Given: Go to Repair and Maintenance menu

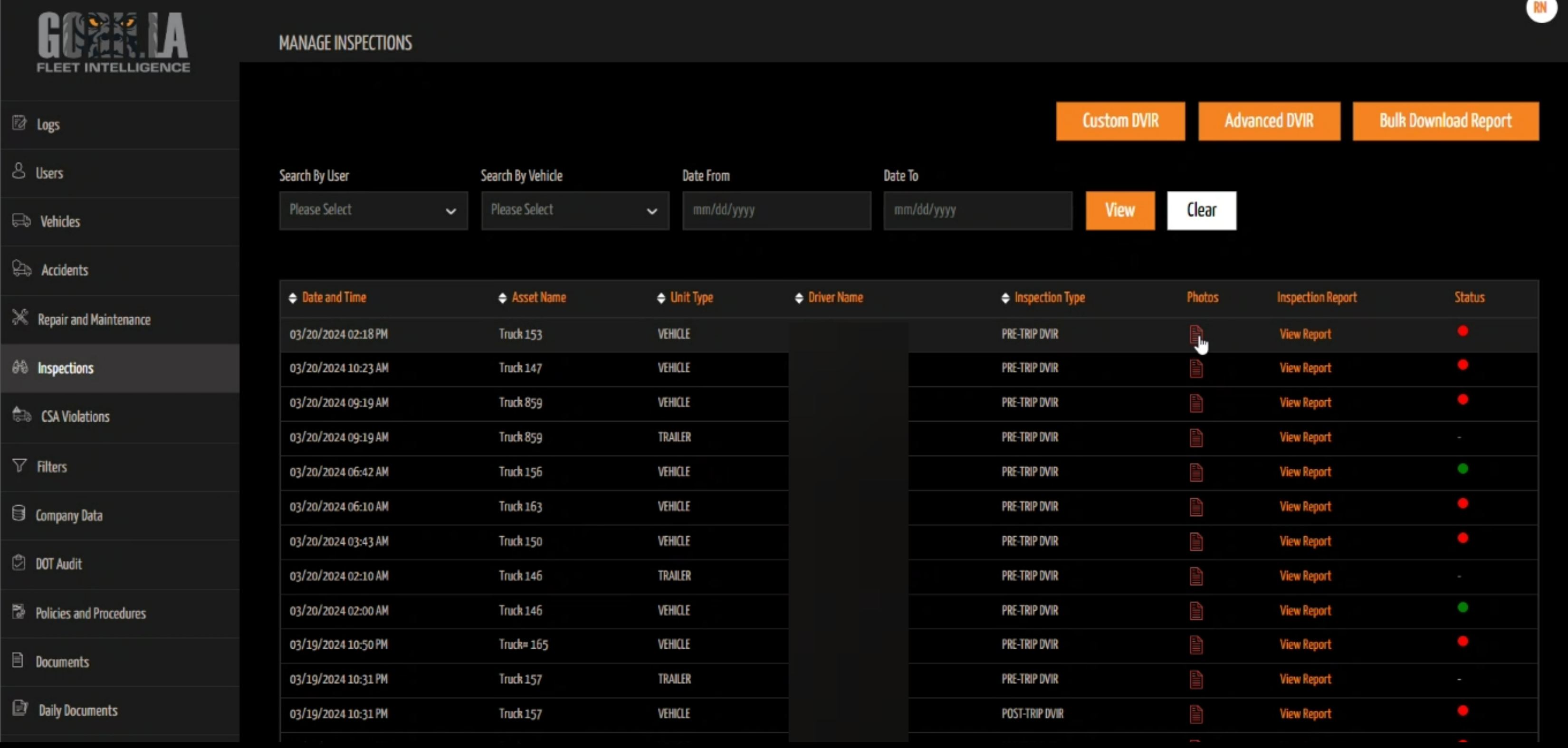Looking at the screenshot, I should [x=94, y=320].
